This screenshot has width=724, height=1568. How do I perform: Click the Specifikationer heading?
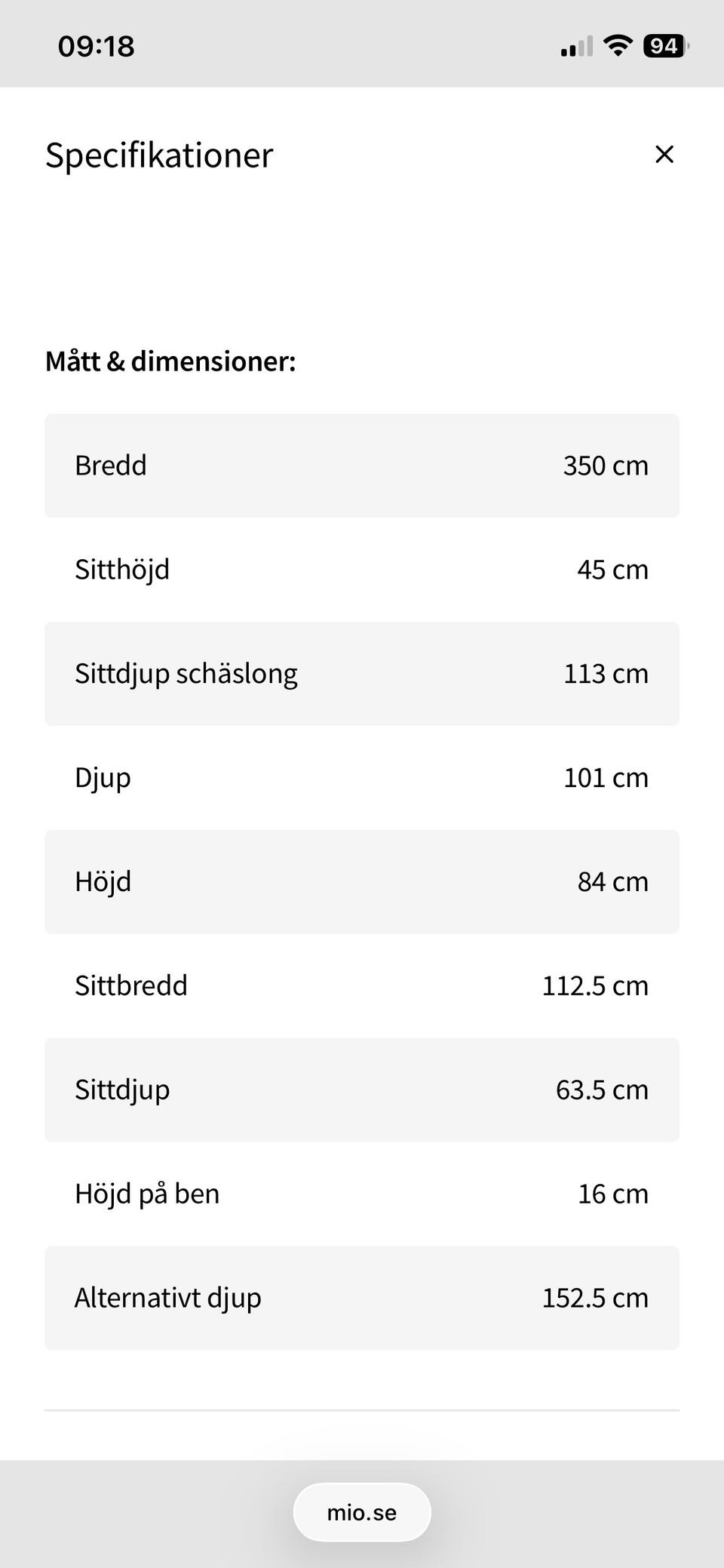click(159, 155)
